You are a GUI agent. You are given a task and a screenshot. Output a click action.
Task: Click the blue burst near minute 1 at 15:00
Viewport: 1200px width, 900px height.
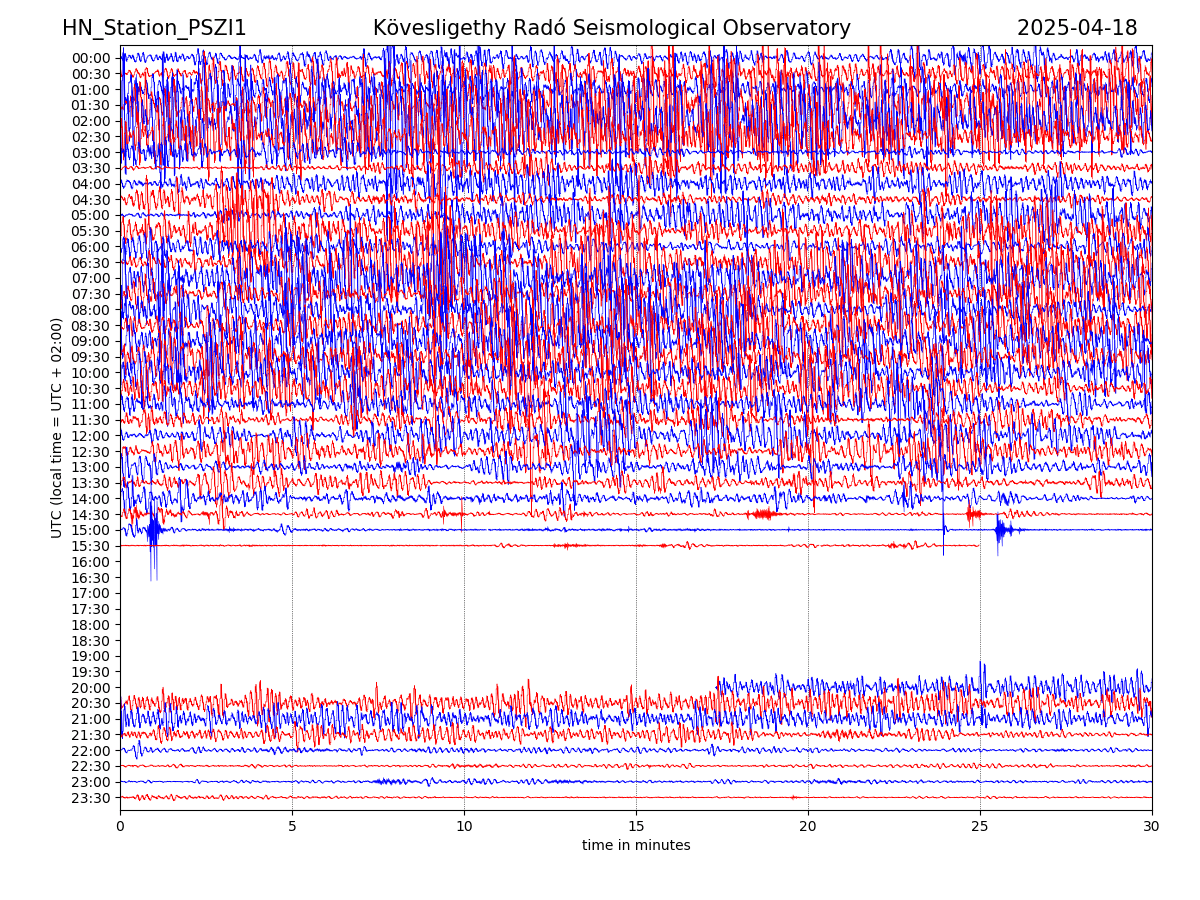[x=153, y=530]
